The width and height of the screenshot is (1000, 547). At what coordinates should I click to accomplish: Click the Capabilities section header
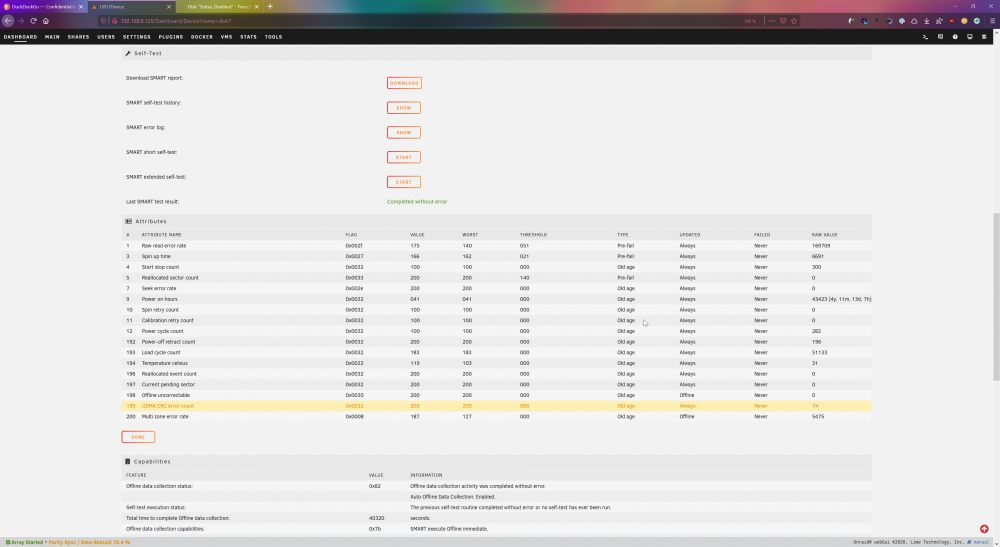pos(496,462)
